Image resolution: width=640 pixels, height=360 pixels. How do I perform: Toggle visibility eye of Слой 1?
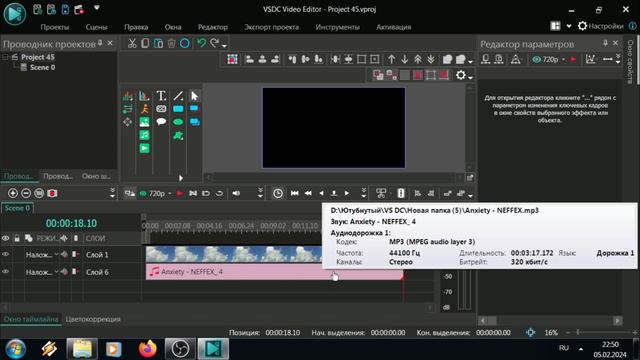pos(6,254)
